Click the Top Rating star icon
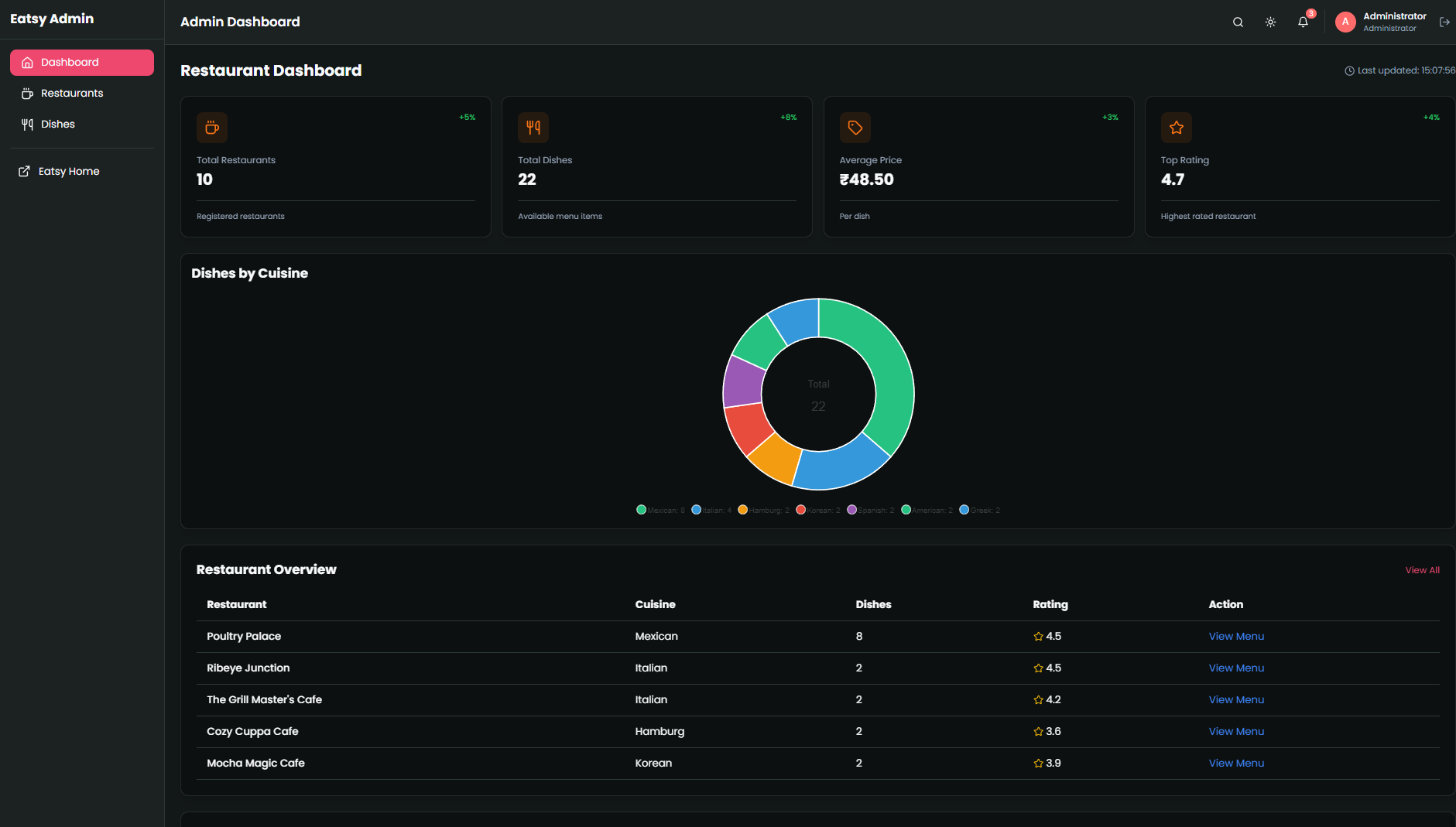 [1176, 128]
